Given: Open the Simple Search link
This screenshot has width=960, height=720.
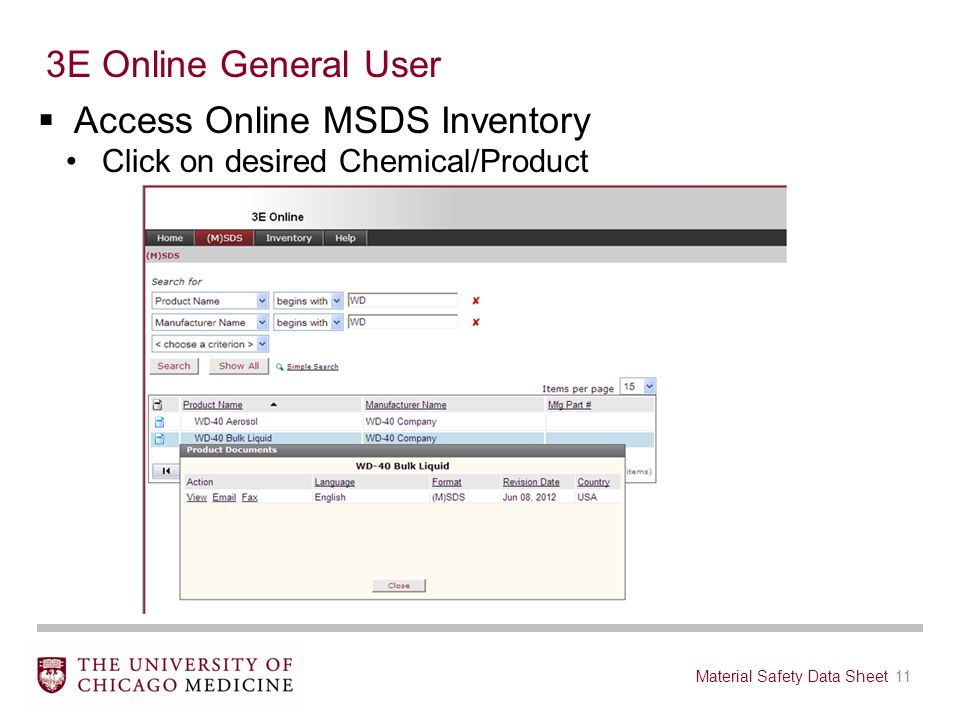Looking at the screenshot, I should 312,367.
